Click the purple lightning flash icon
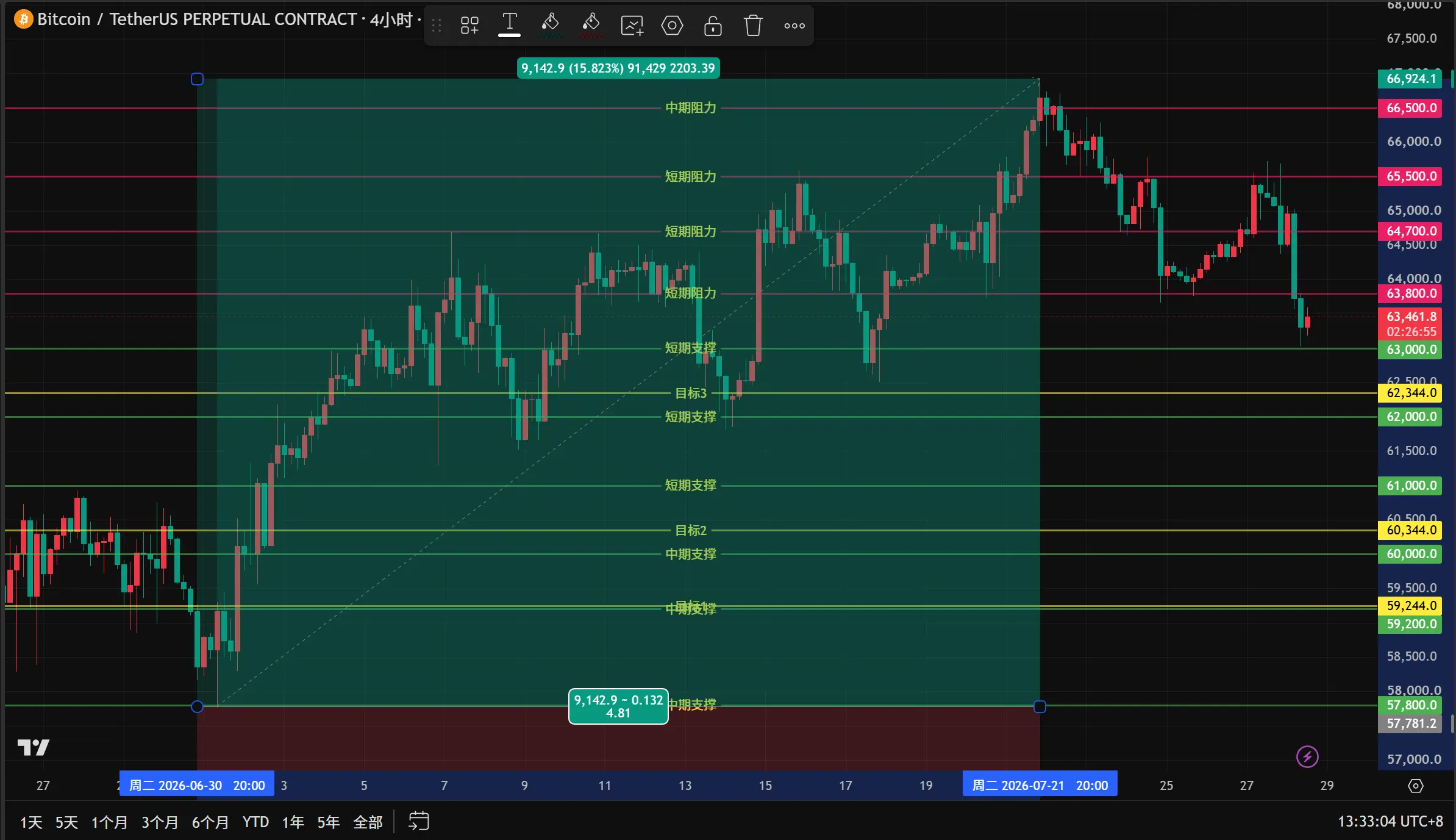The height and width of the screenshot is (840, 1456). tap(1307, 757)
